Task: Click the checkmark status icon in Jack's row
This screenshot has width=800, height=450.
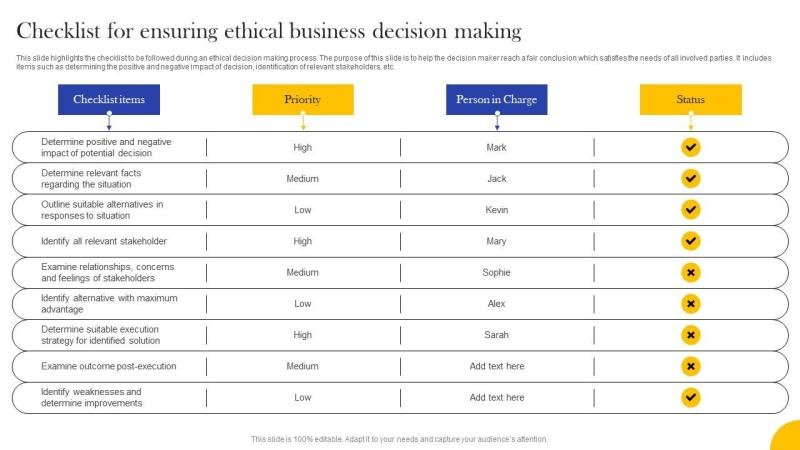Action: [x=690, y=179]
